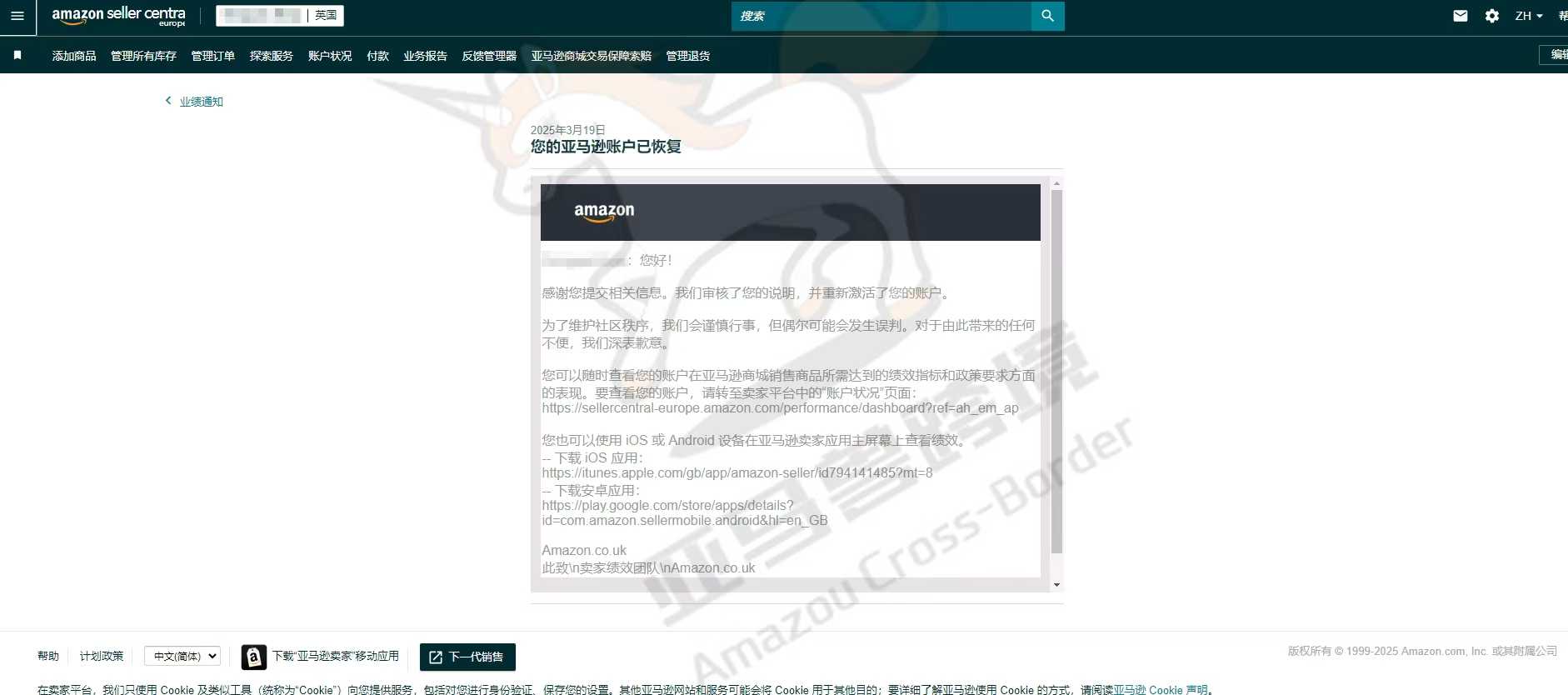1568x695 pixels.
Task: Open the 业务报告 menu
Action: click(x=426, y=56)
